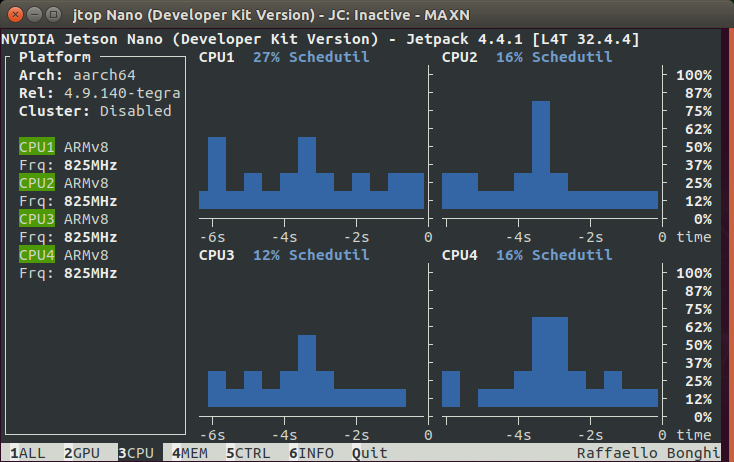Click CPU3 12% Schedutil chart title
Screen dimensions: 734x462
284,255
